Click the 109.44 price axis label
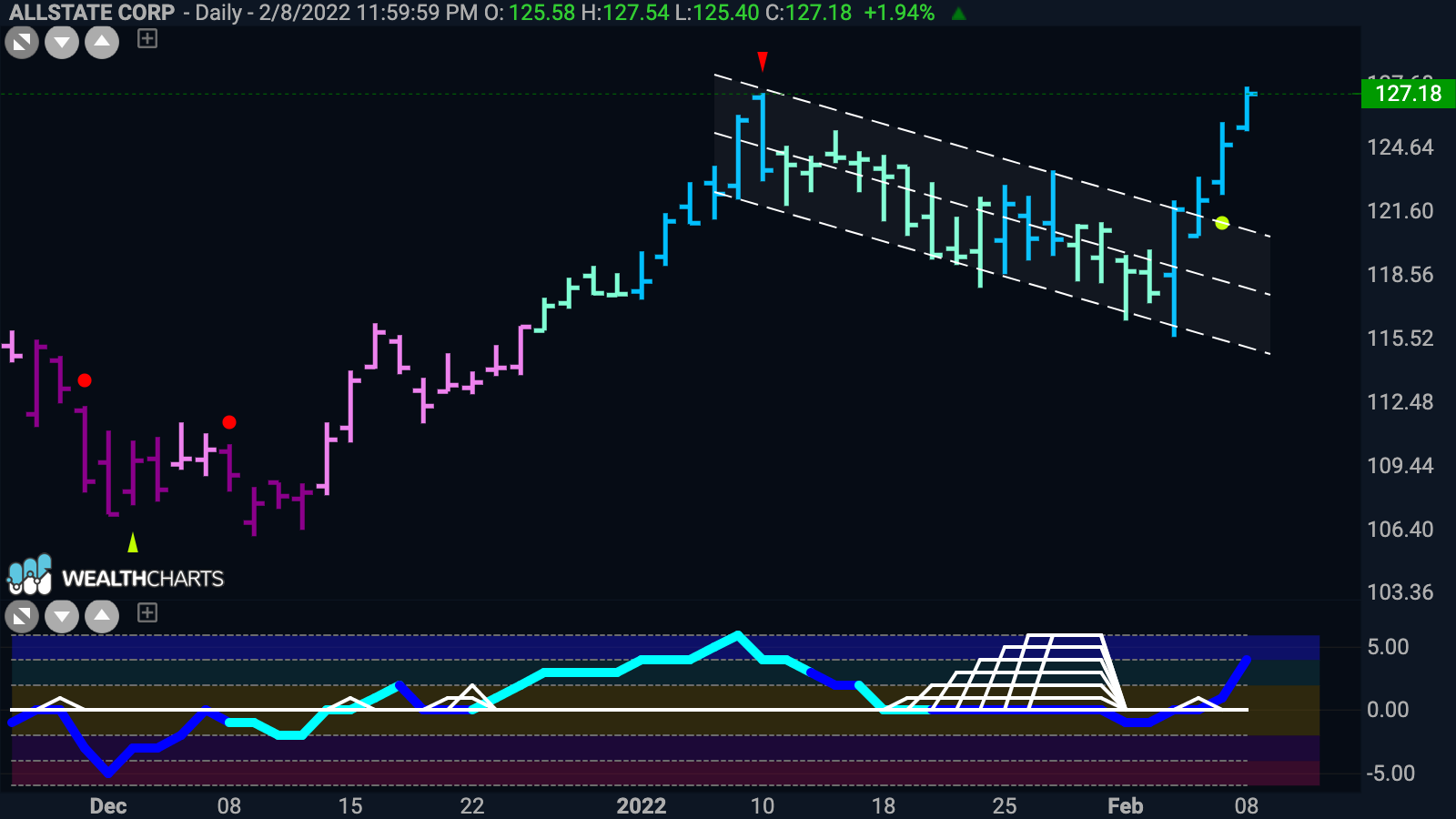The height and width of the screenshot is (819, 1456). coord(1400,466)
